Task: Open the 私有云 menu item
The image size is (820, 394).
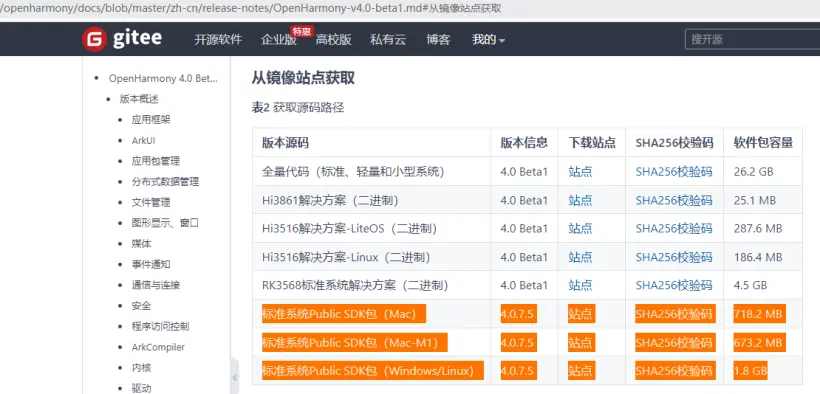Action: 388,39
